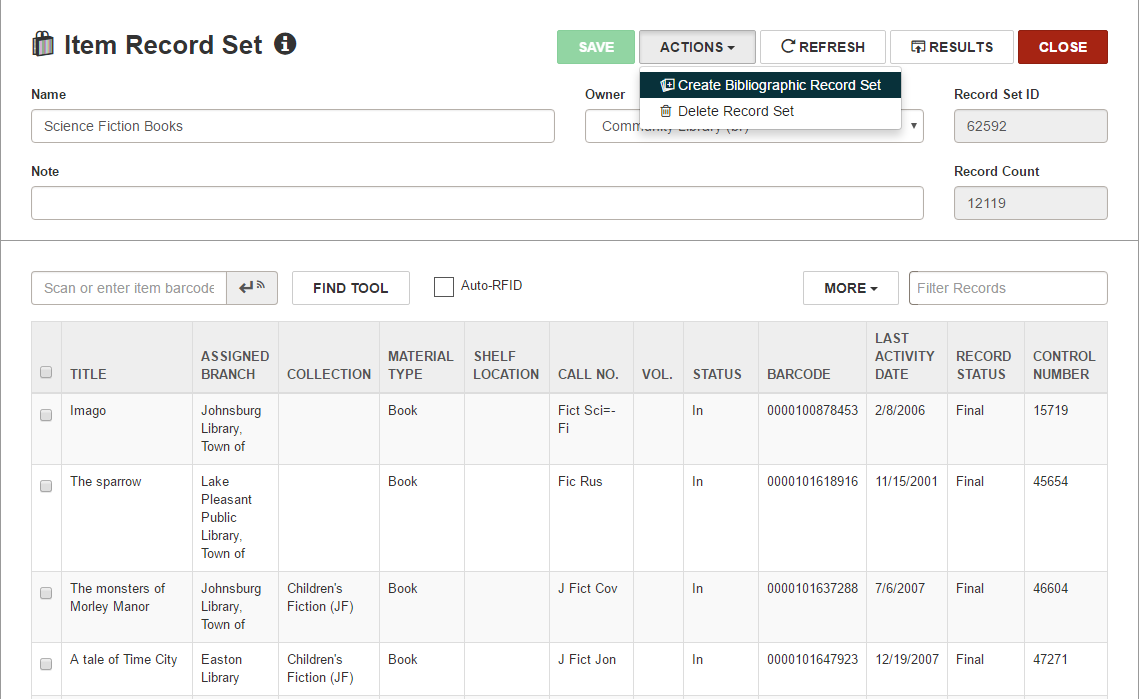Tick the checkbox for The sparrow

point(46,486)
